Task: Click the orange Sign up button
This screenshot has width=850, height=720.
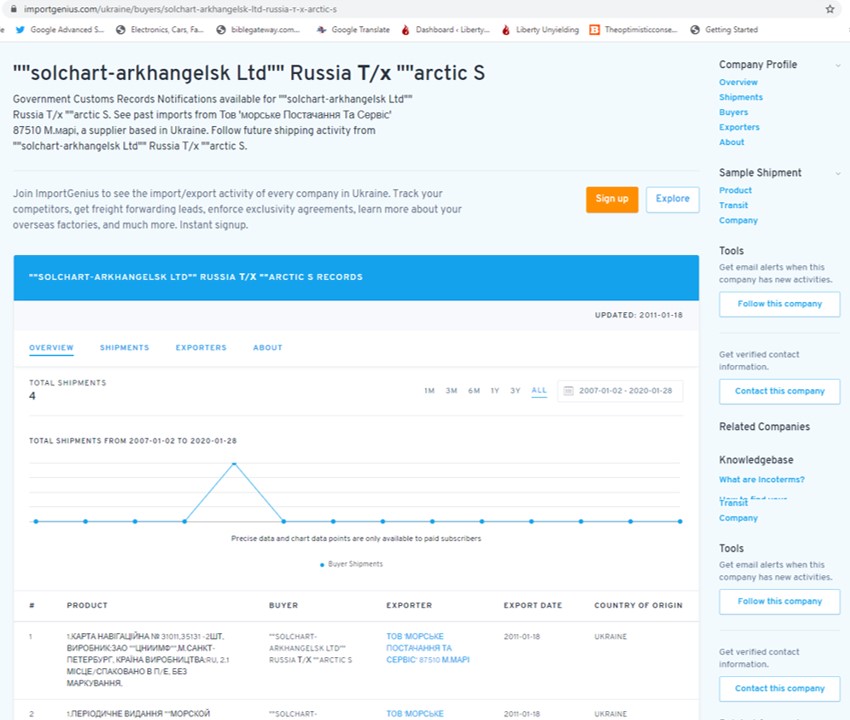Action: coord(612,199)
